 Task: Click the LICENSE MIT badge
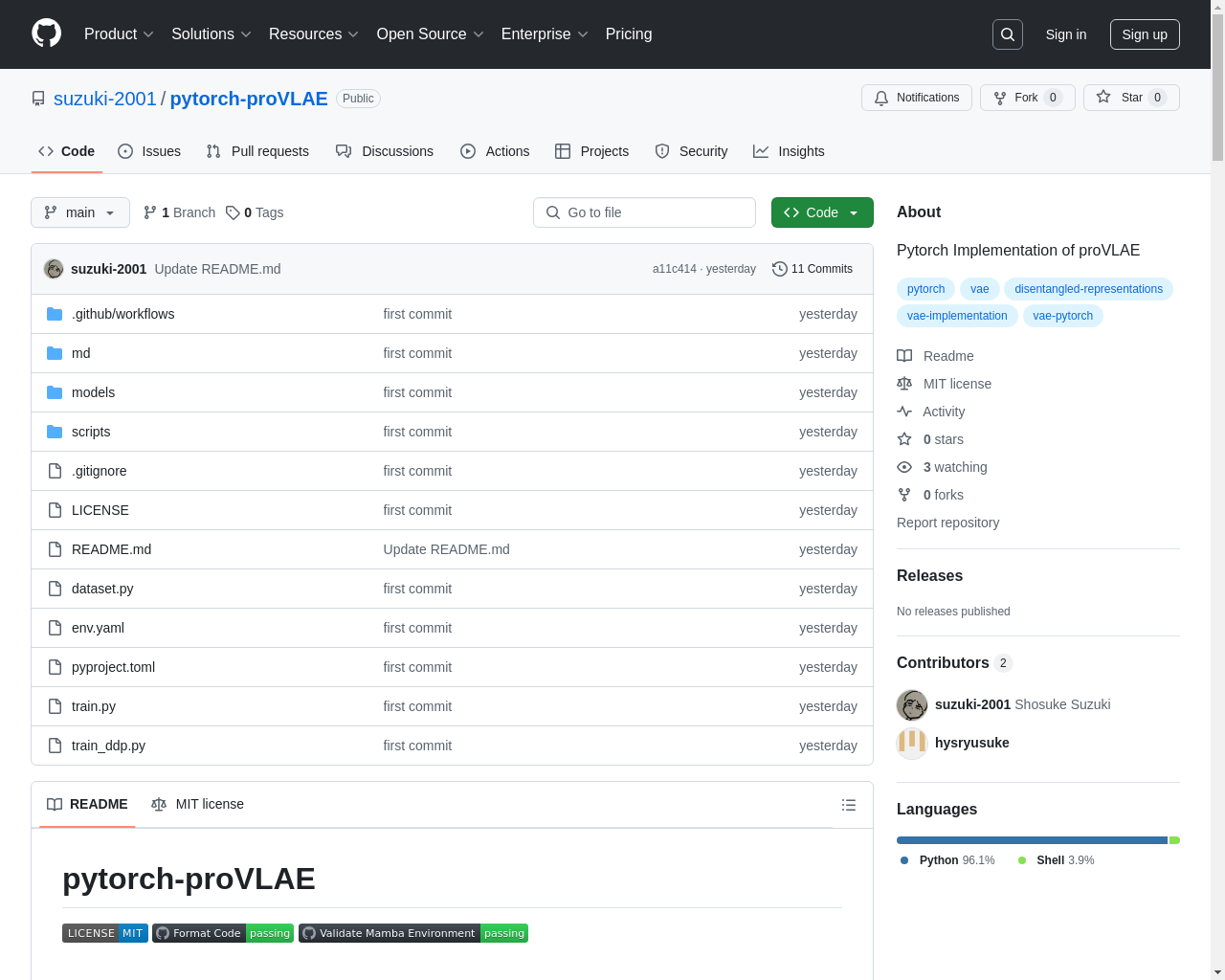[x=105, y=933]
